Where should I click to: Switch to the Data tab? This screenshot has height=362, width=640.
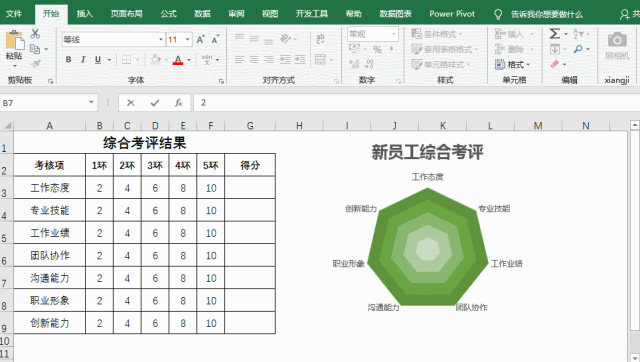click(202, 14)
